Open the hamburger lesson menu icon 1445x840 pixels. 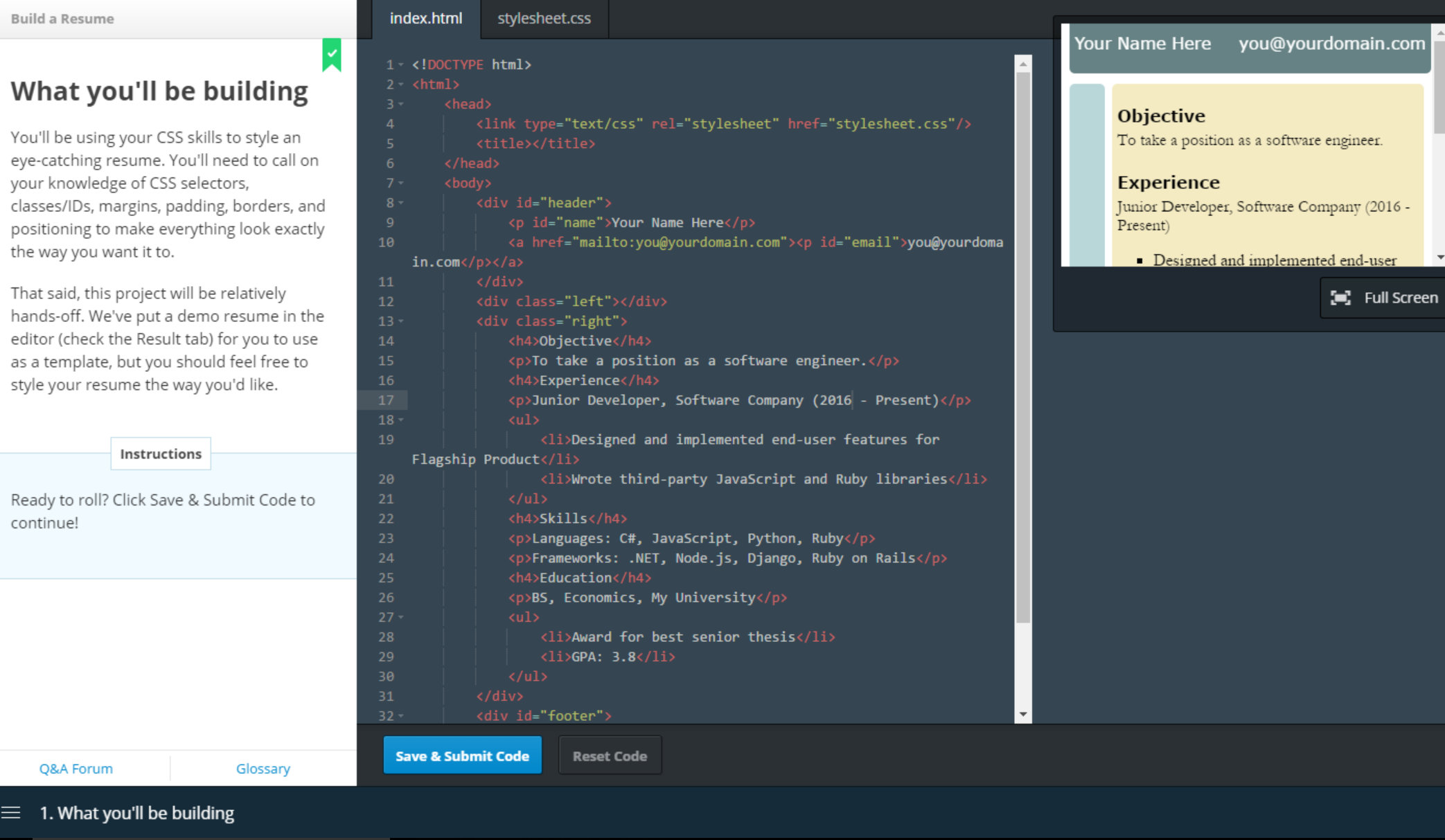(x=11, y=812)
